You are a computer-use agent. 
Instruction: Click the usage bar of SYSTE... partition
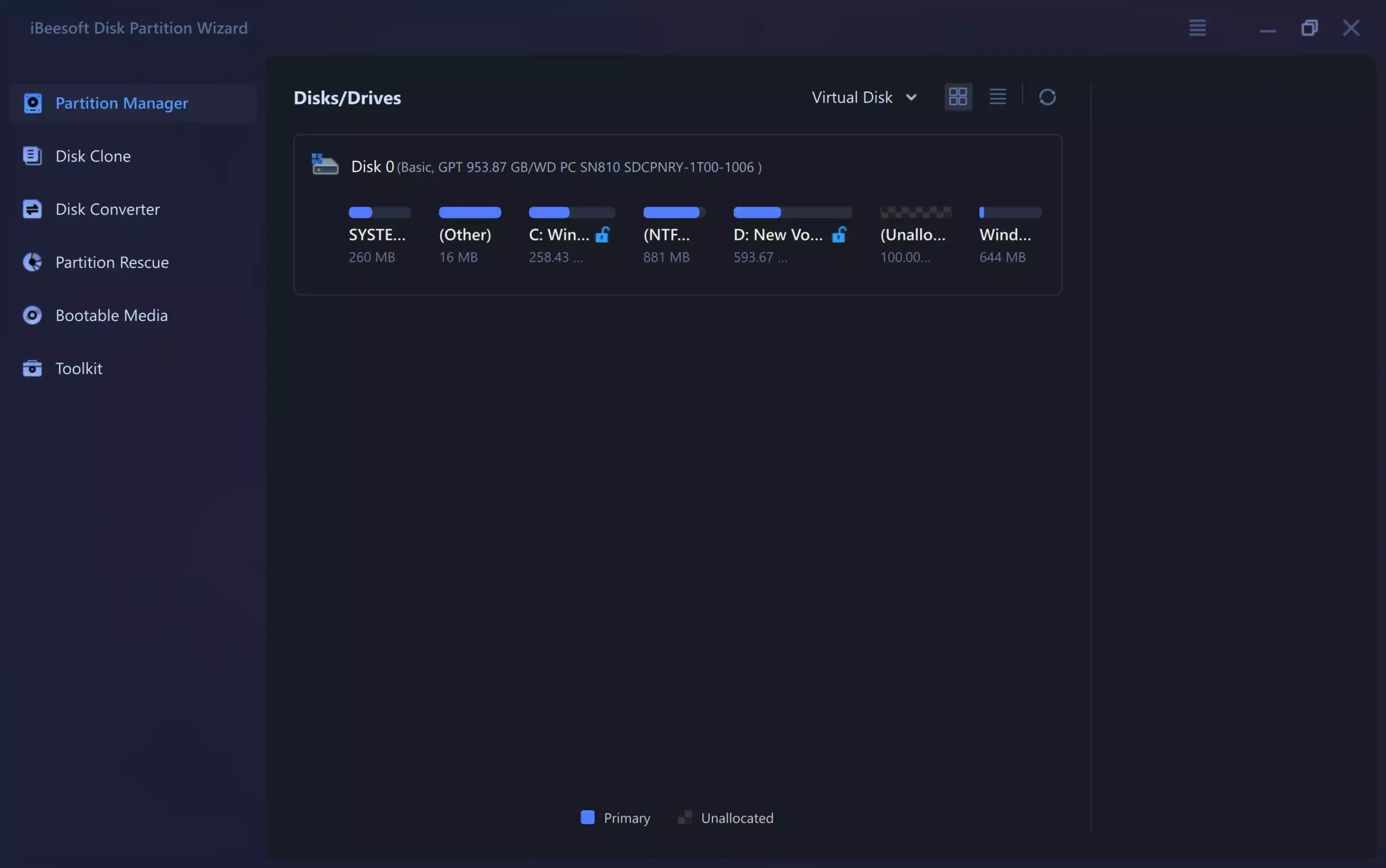coord(380,213)
